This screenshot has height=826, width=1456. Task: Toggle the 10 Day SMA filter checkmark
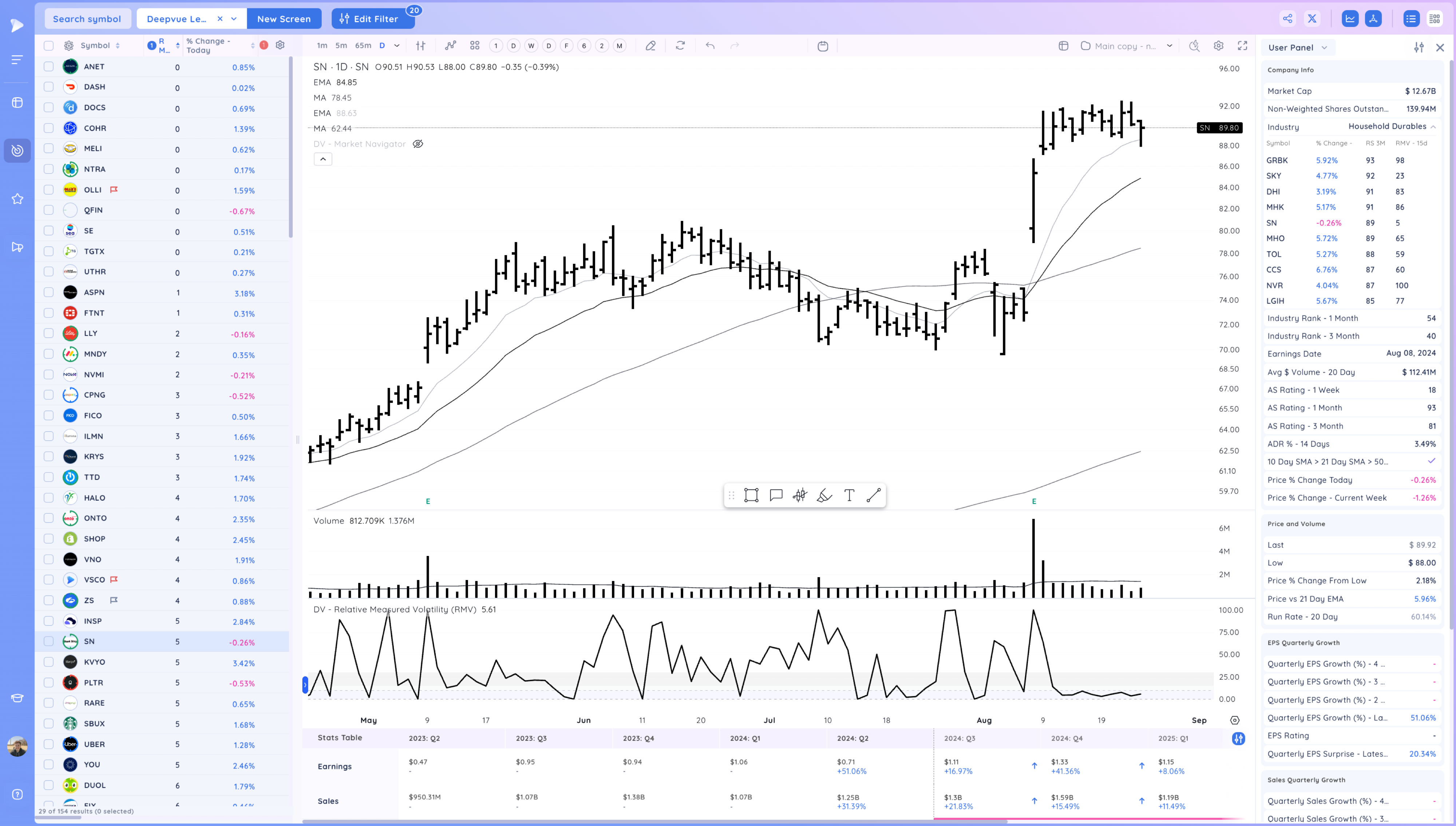[x=1432, y=461]
